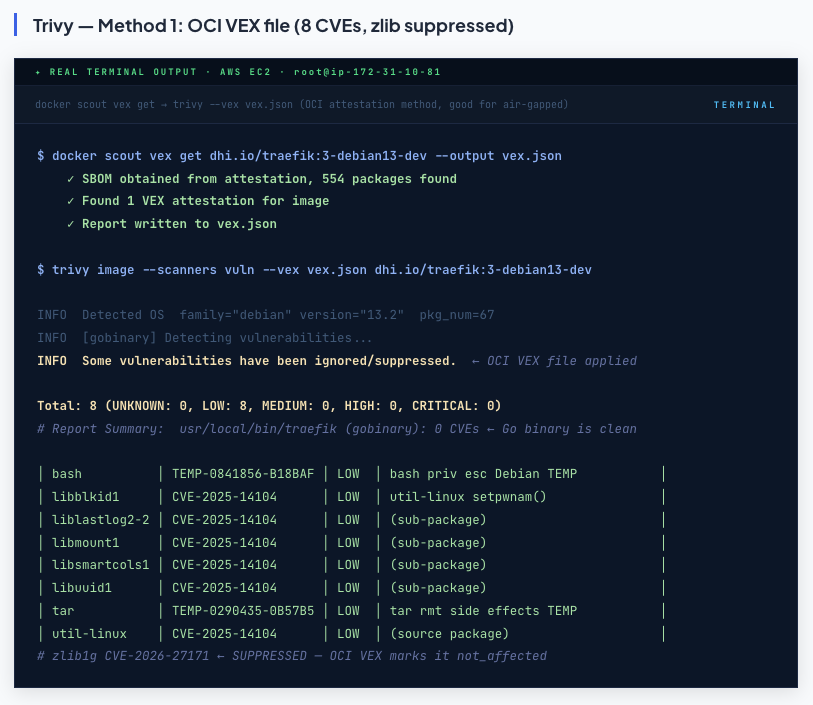813x705 pixels.
Task: Click "bash priv esc Debian TEMP" description
Action: click(x=483, y=474)
